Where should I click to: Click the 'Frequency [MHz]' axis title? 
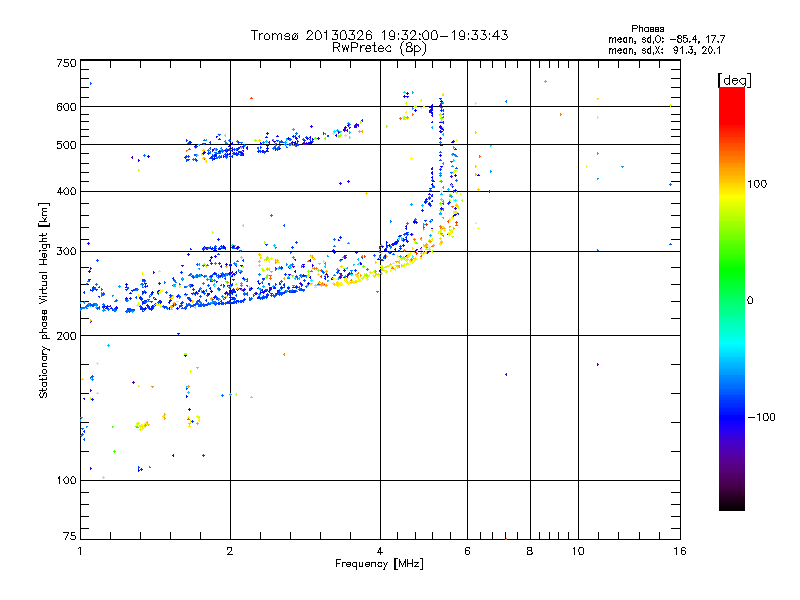point(379,564)
